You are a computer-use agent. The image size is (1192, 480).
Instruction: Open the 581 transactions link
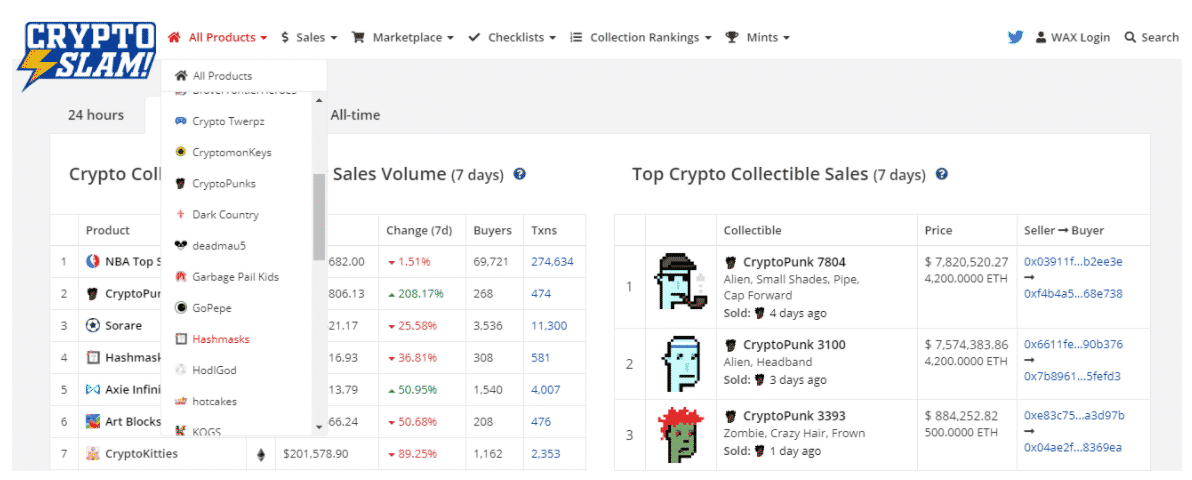tap(541, 357)
